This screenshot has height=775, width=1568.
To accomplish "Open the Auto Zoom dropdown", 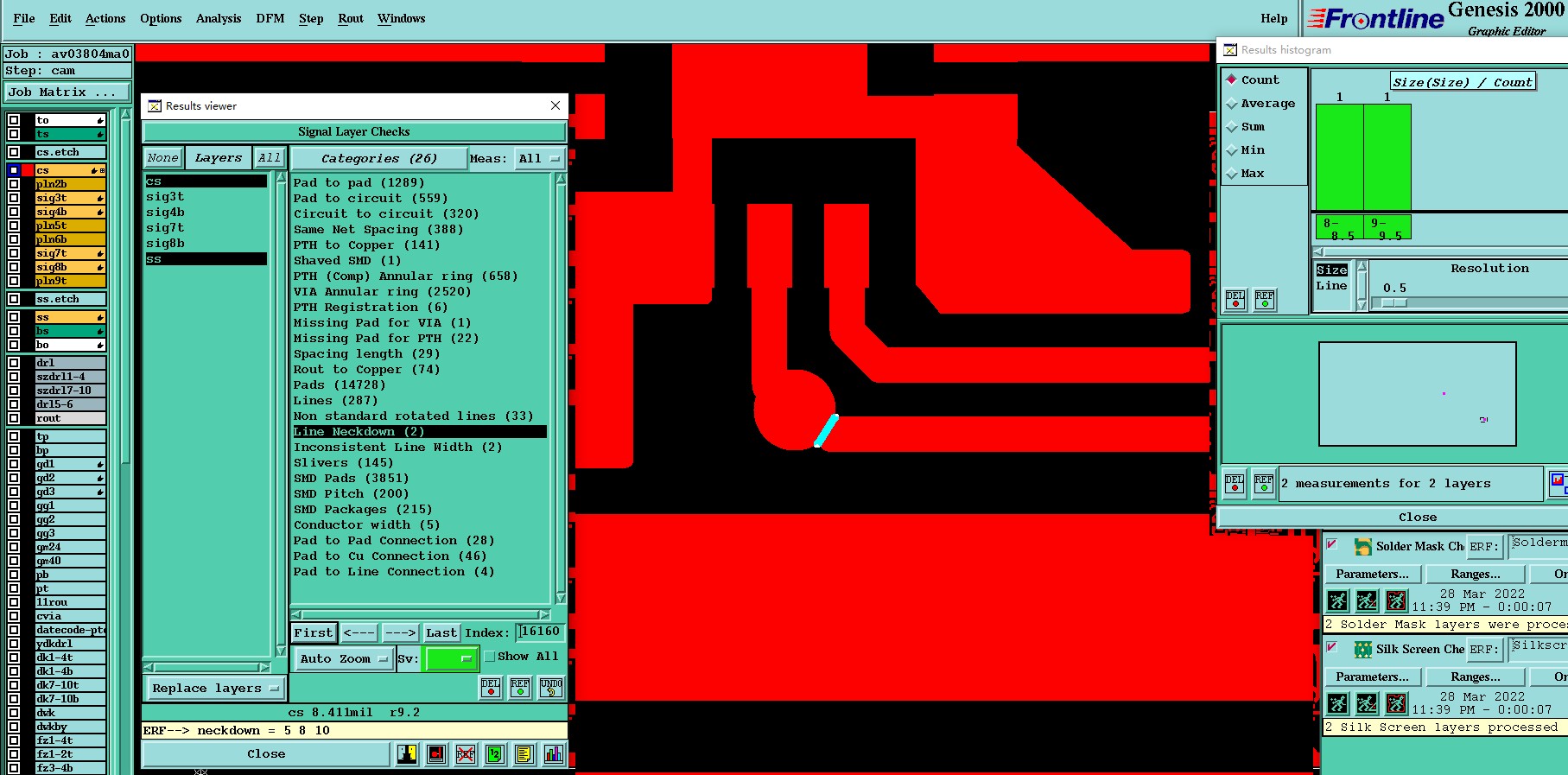I will (343, 658).
